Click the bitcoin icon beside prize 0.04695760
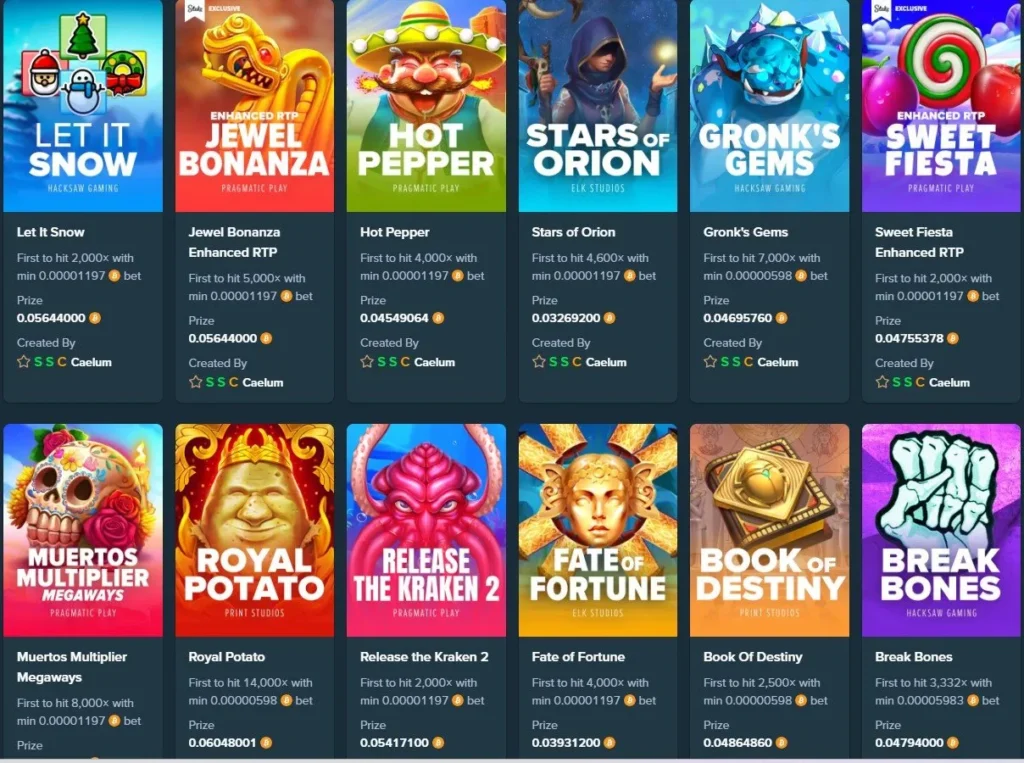This screenshot has height=763, width=1024. [x=781, y=318]
